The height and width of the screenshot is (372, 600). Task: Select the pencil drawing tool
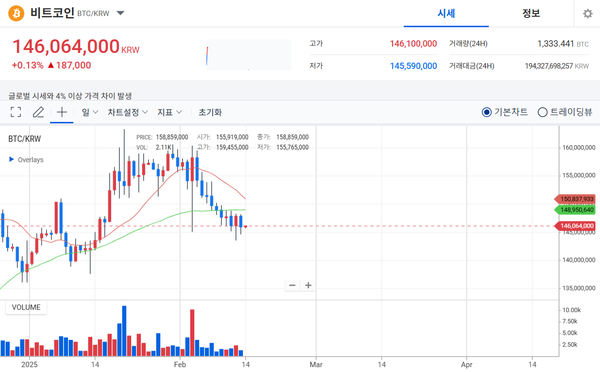(38, 112)
